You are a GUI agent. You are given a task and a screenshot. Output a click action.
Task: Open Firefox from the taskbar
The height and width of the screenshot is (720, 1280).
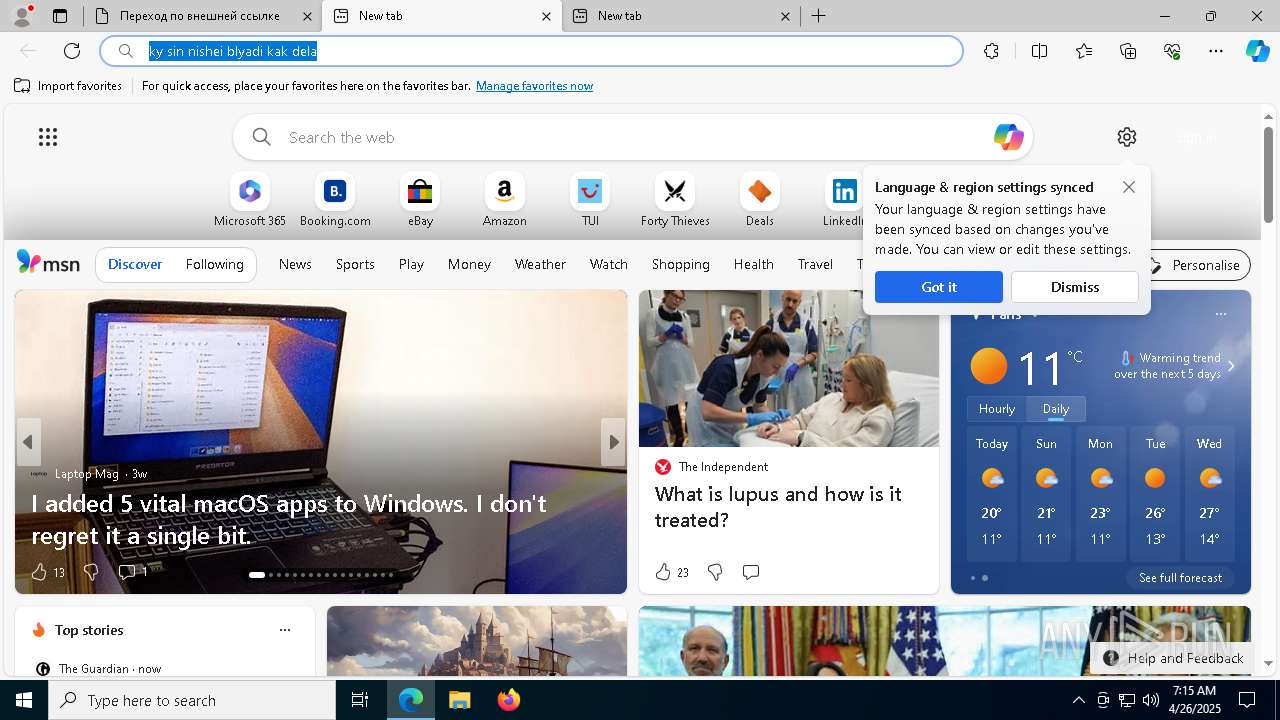pyautogui.click(x=509, y=700)
